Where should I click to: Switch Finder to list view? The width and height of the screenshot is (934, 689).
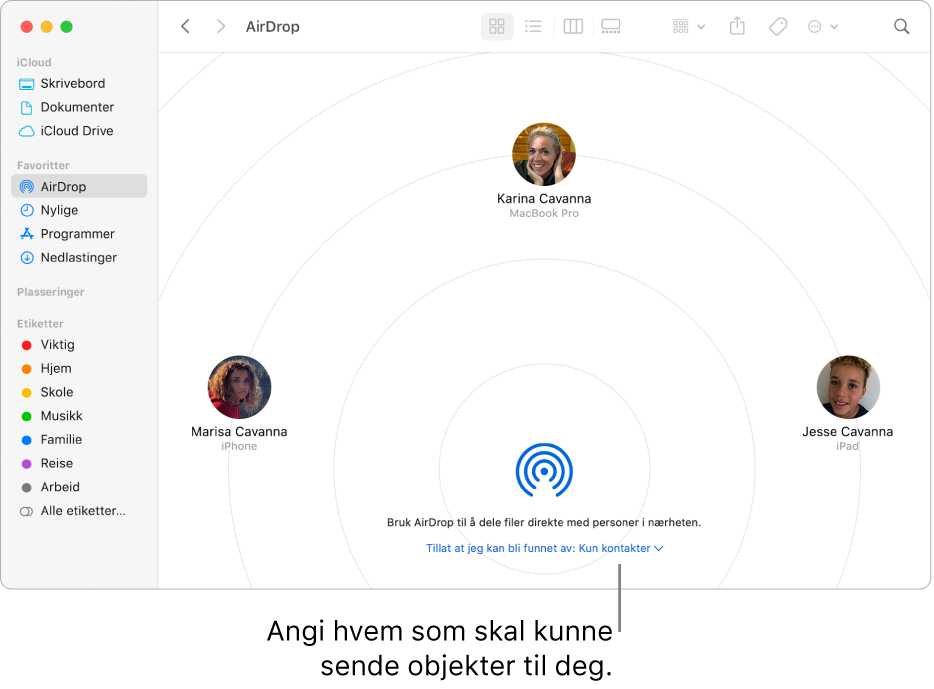534,26
